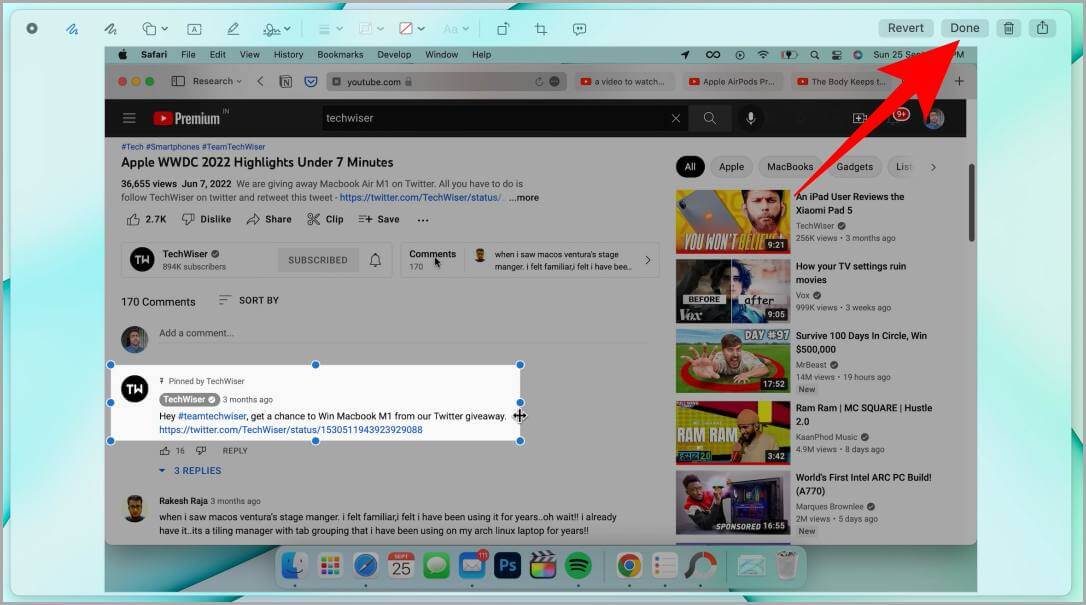The width and height of the screenshot is (1086, 605).
Task: Open the Aa Text Style dropdown
Action: 456,29
